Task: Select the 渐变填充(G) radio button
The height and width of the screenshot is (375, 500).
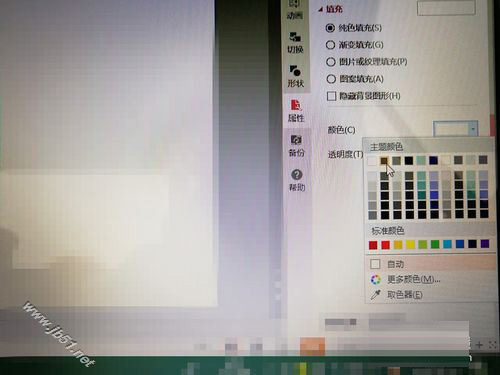Action: coord(330,45)
